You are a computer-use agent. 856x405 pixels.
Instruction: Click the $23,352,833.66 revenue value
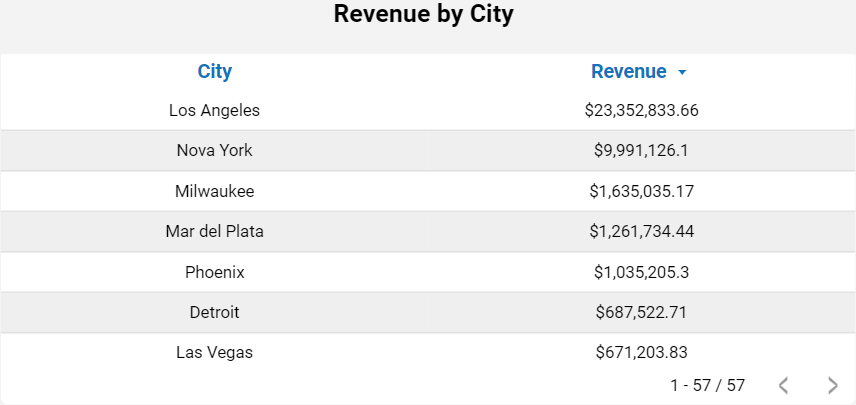click(641, 110)
